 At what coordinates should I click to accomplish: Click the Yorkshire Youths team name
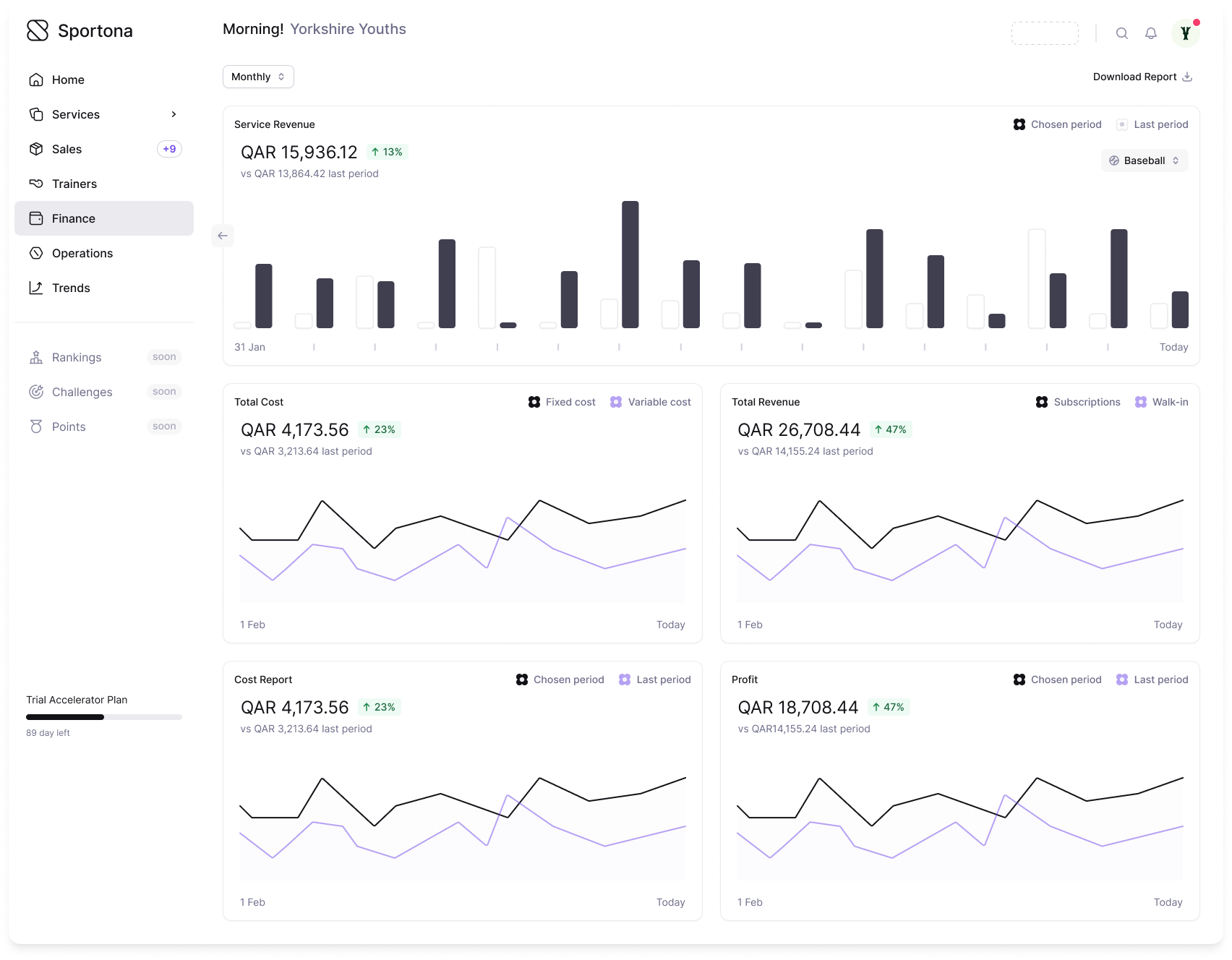pos(348,29)
